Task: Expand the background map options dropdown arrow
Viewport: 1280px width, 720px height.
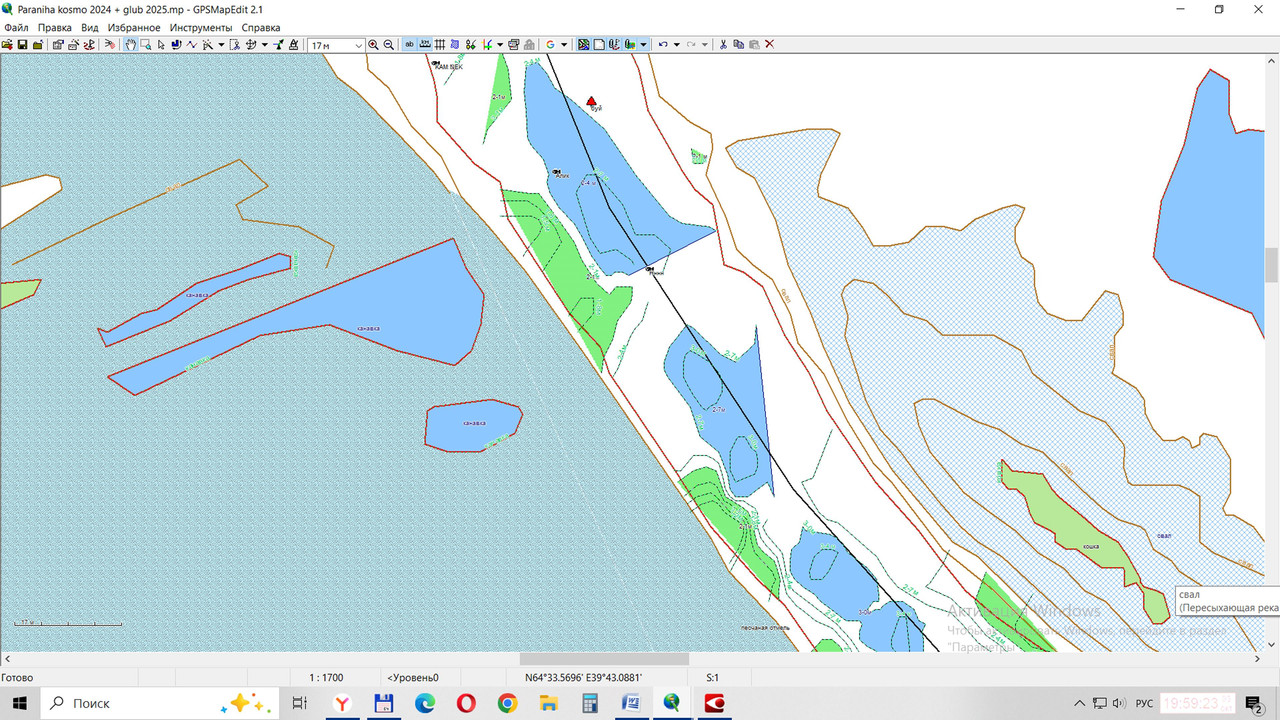Action: 644,45
